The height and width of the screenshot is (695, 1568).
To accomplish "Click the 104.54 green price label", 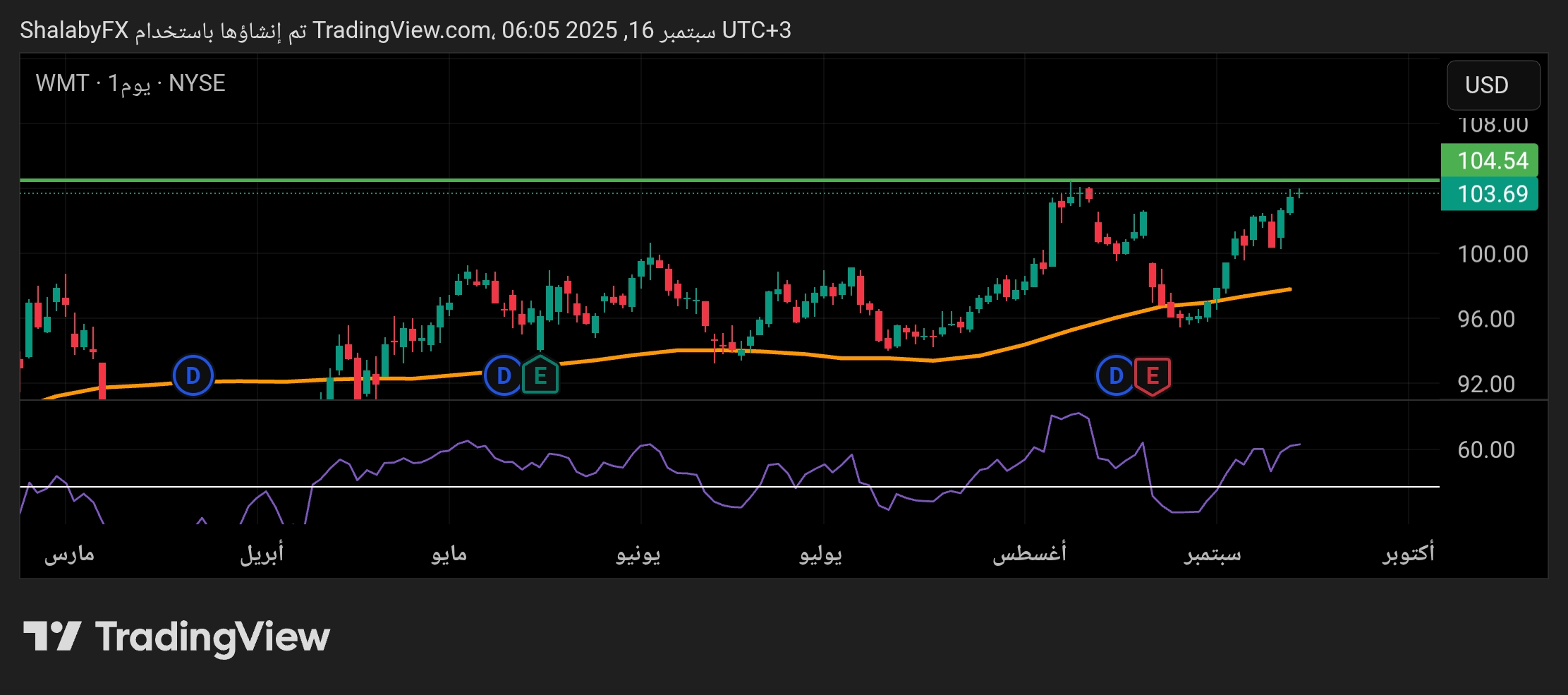I will point(1489,160).
